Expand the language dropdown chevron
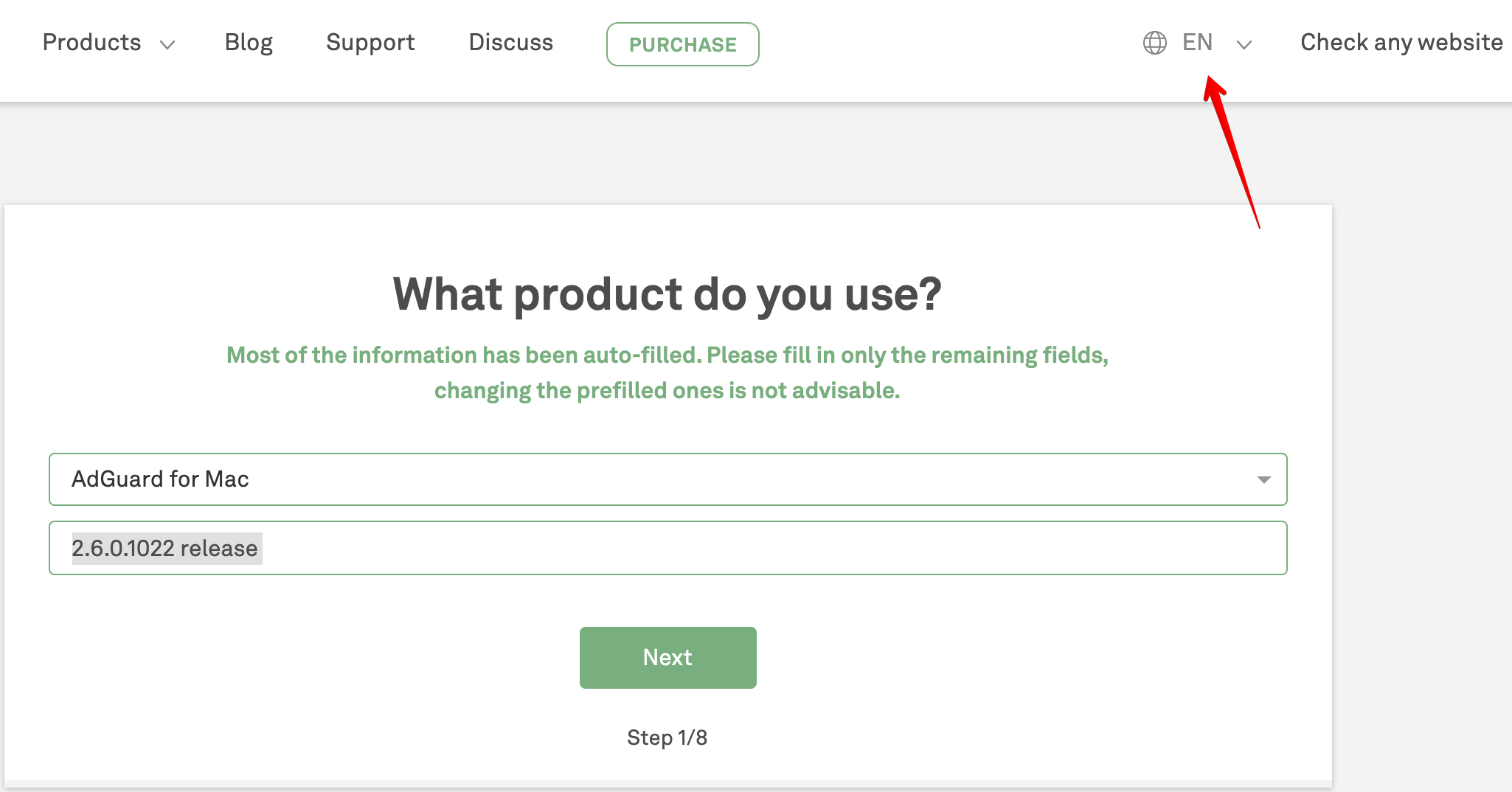This screenshot has width=1512, height=792. point(1244,45)
